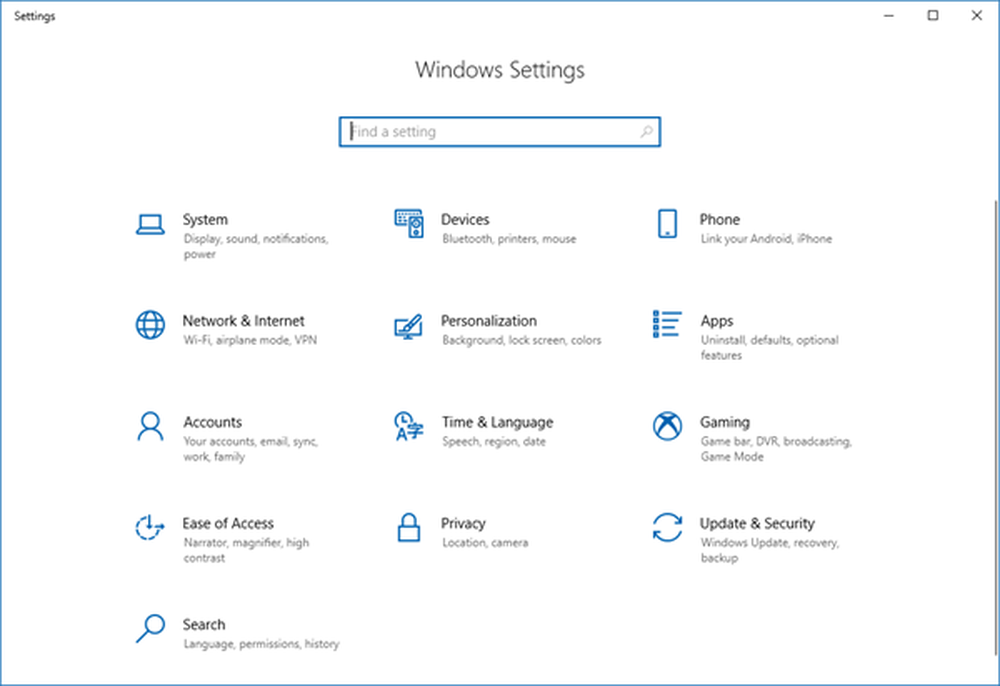
Task: Select the Privacy title
Action: pos(463,523)
